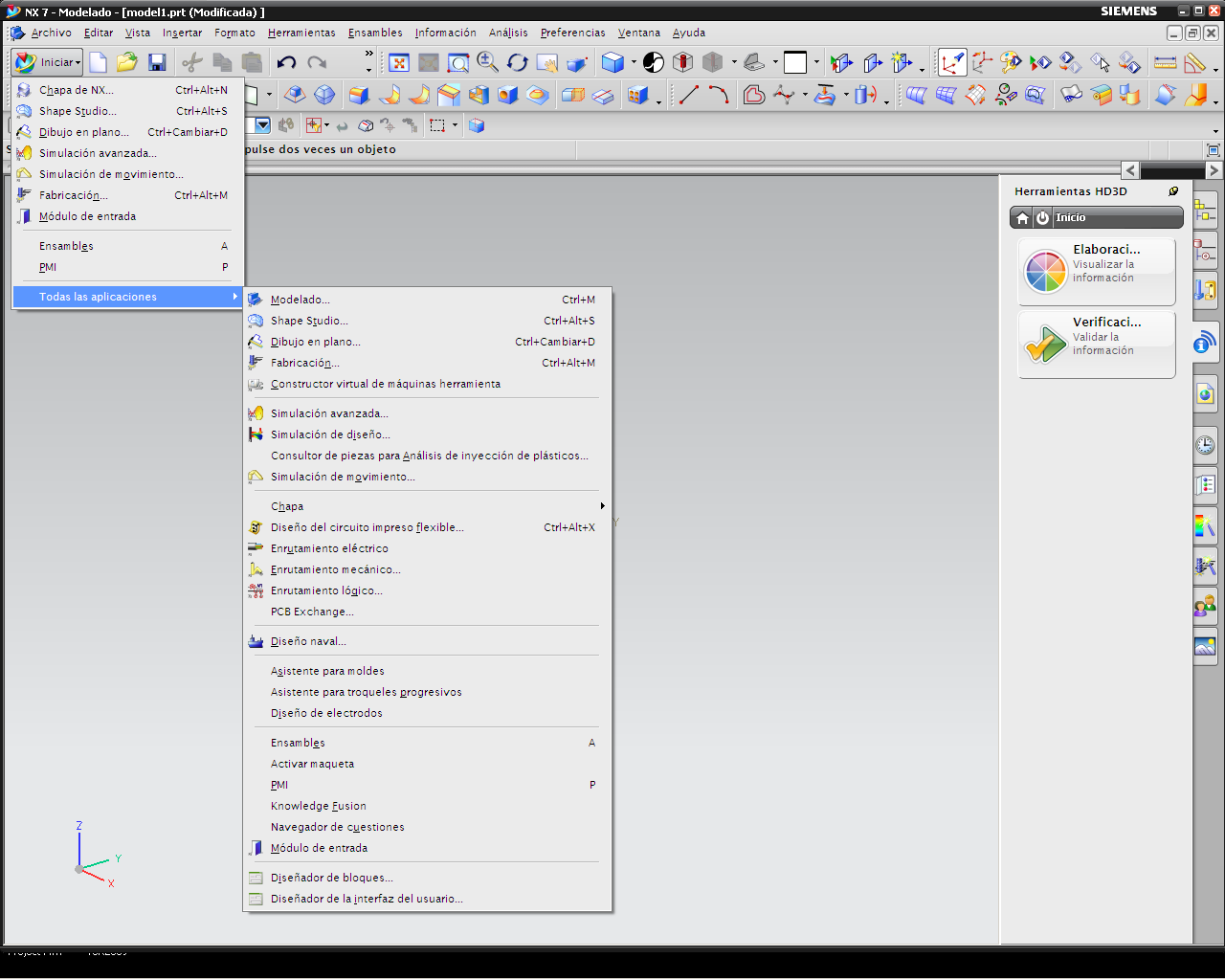Open the background color square dropdown arrow
Viewport: 1225px width, 980px height.
816,63
